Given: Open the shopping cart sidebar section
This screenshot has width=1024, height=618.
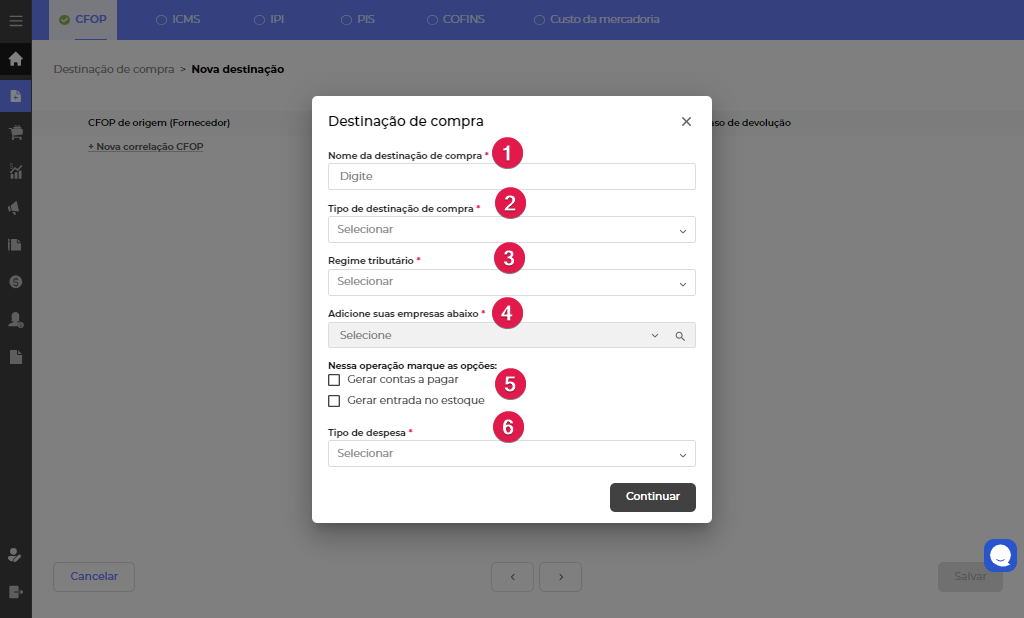Looking at the screenshot, I should (x=15, y=133).
